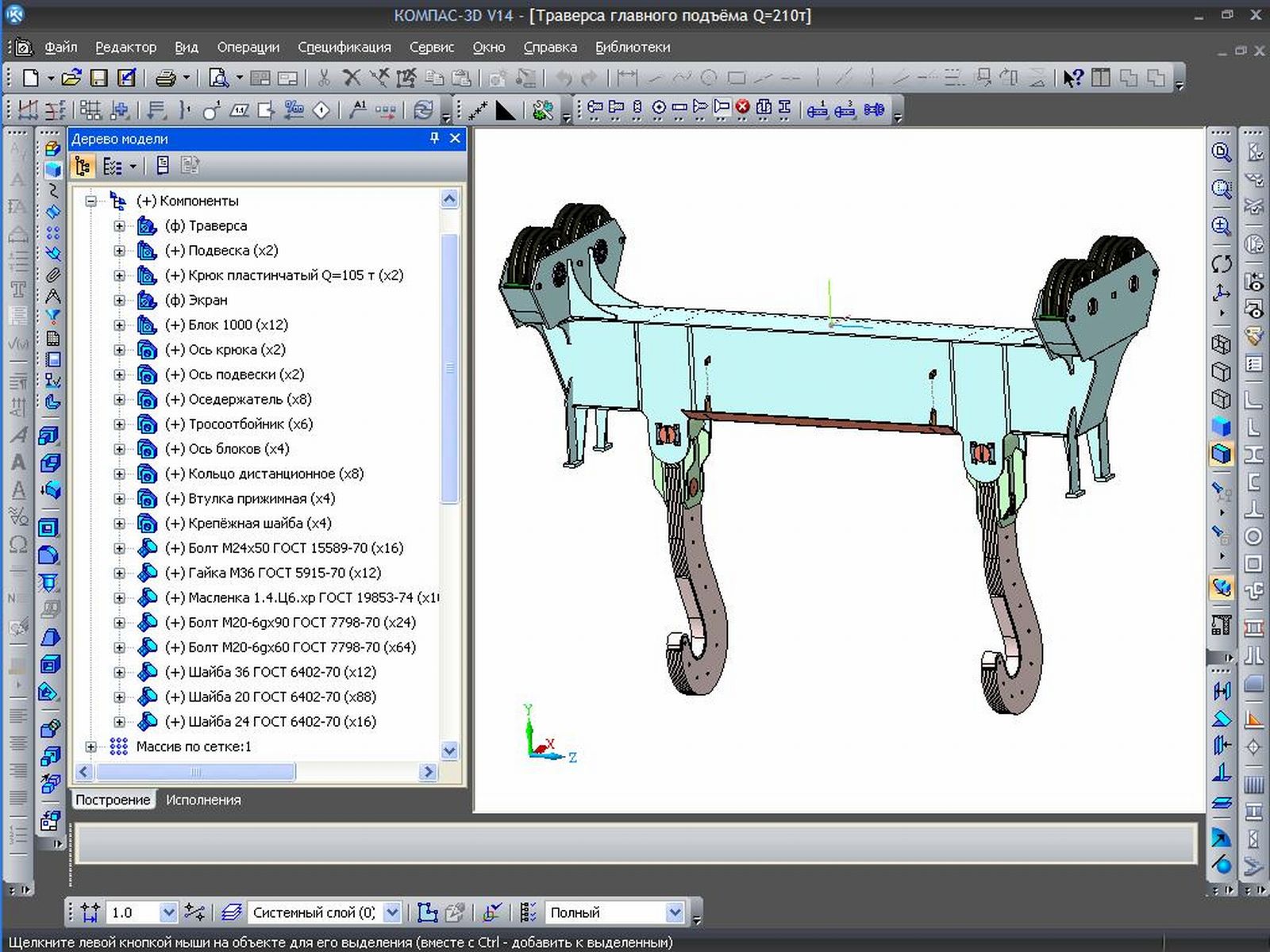Toggle the model tree structure view button

click(83, 166)
